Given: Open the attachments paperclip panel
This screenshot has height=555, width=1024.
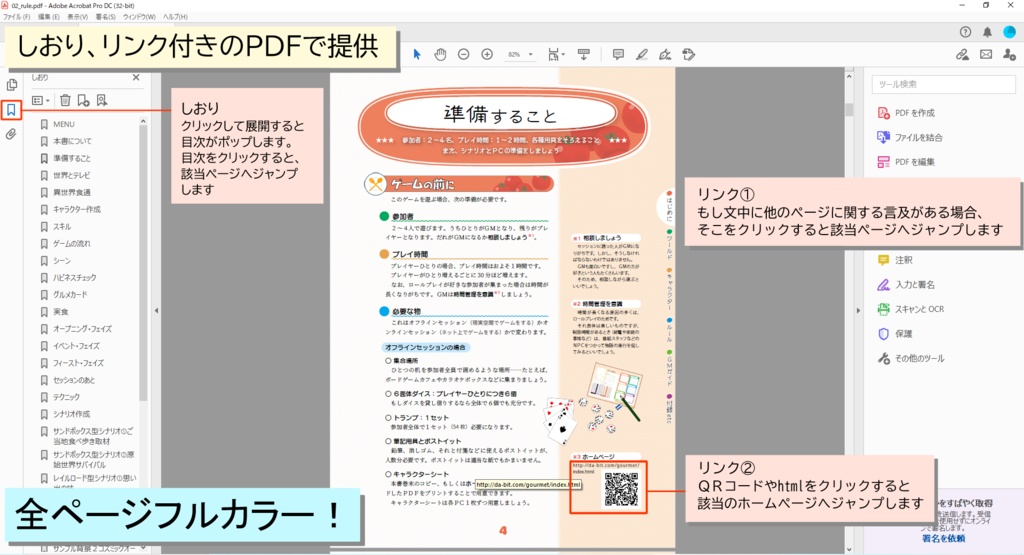Looking at the screenshot, I should (x=11, y=135).
